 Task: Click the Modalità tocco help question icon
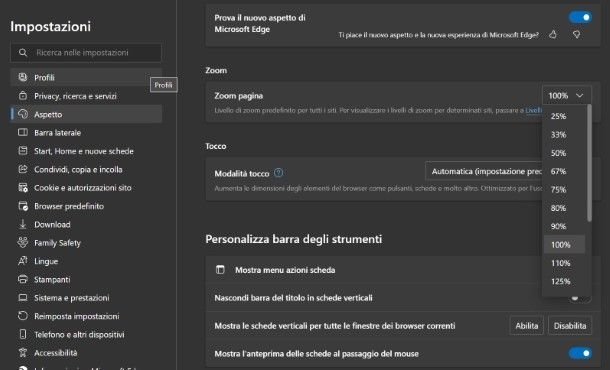(x=279, y=173)
